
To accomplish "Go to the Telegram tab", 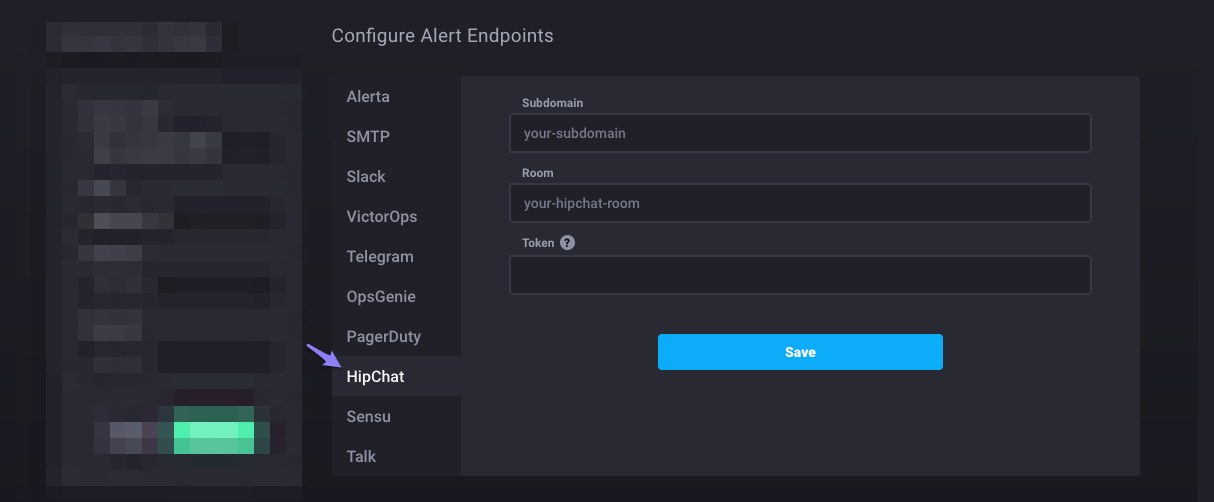I will point(380,257).
